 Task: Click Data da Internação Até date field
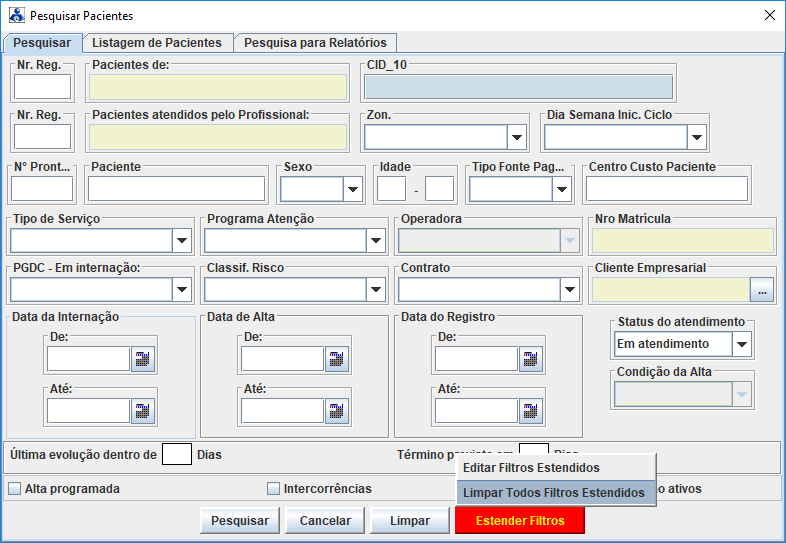[89, 411]
